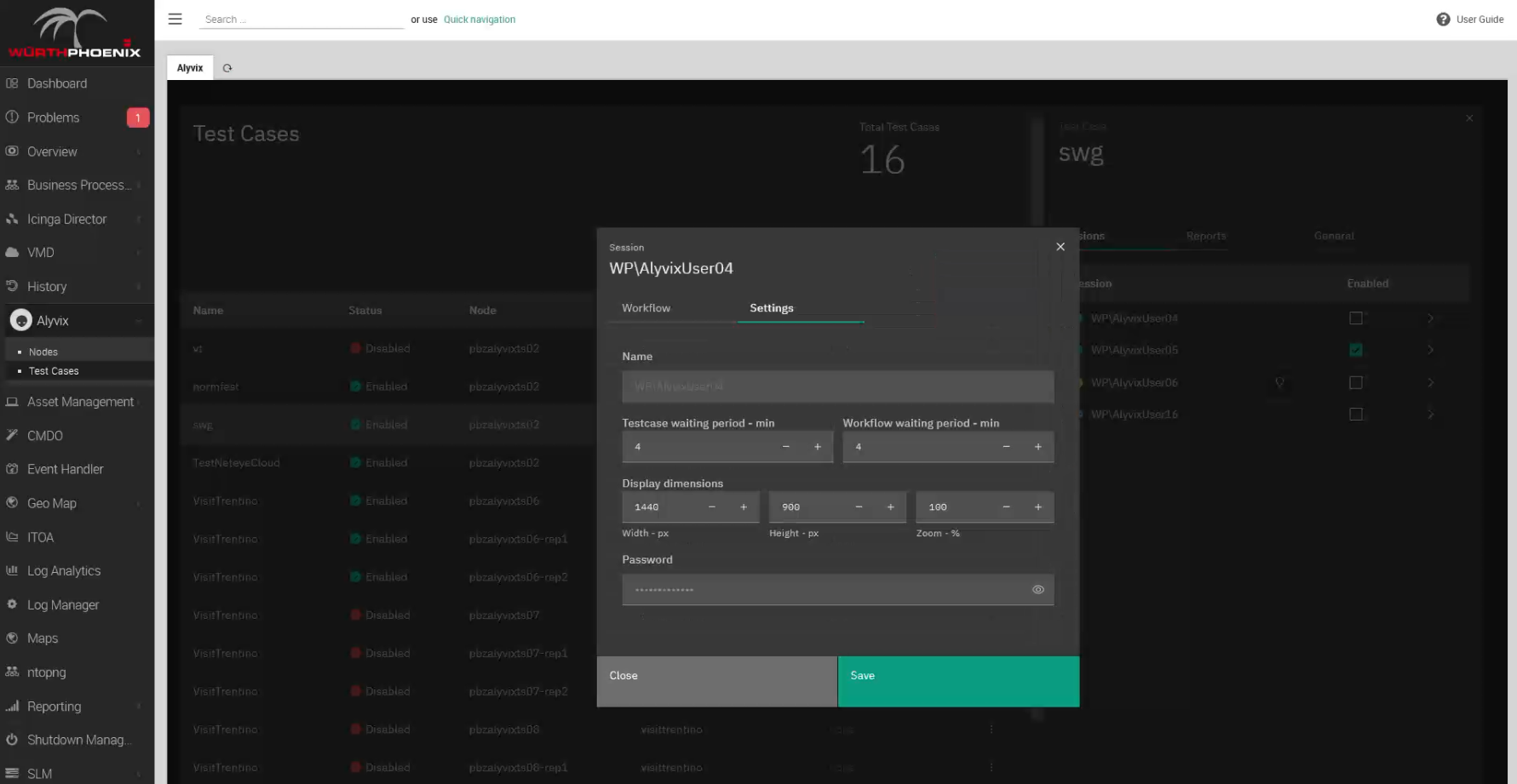
Task: Click the session Name input field
Action: point(838,386)
